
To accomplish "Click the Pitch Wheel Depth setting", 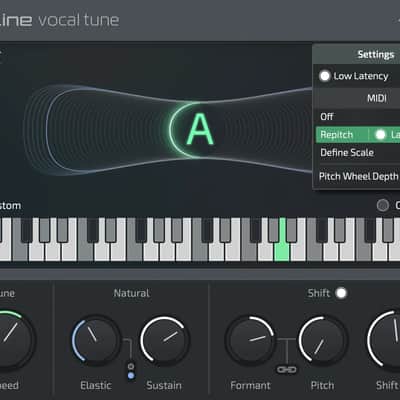I will (x=358, y=176).
